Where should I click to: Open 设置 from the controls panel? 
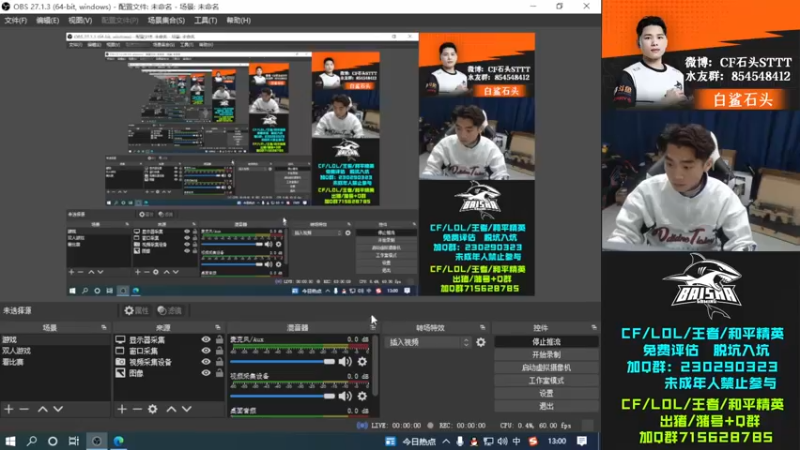point(546,393)
